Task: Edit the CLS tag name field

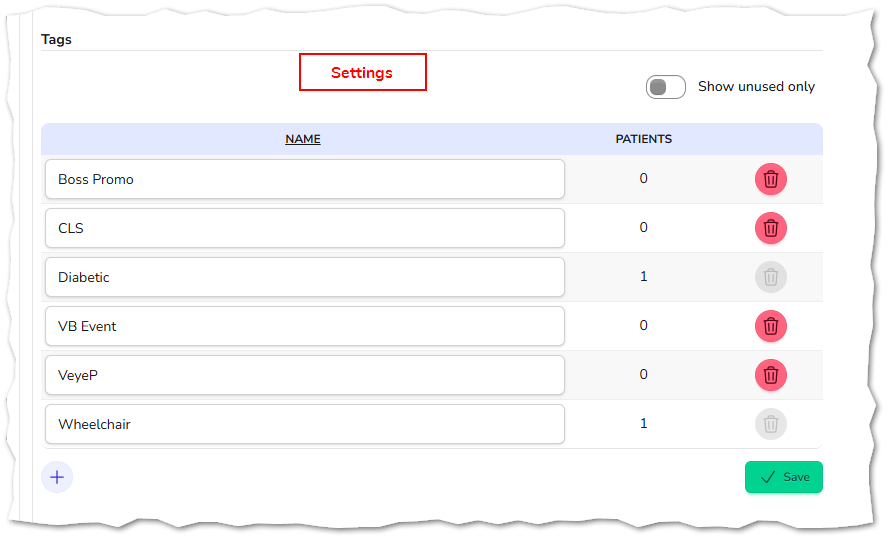Action: [x=305, y=229]
